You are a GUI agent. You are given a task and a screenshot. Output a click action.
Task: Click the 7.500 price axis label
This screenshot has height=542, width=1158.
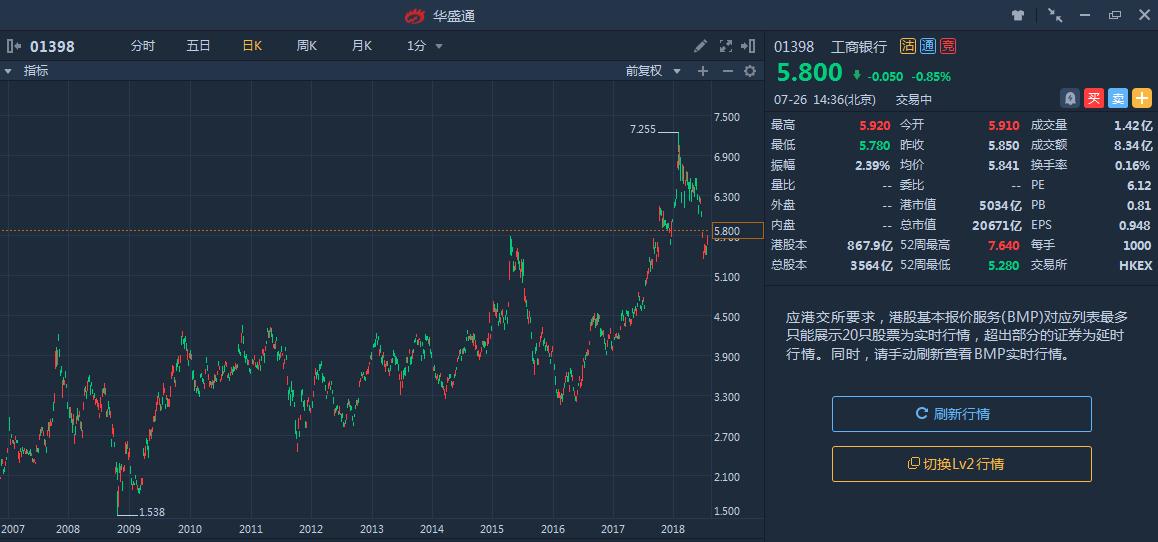[x=727, y=117]
